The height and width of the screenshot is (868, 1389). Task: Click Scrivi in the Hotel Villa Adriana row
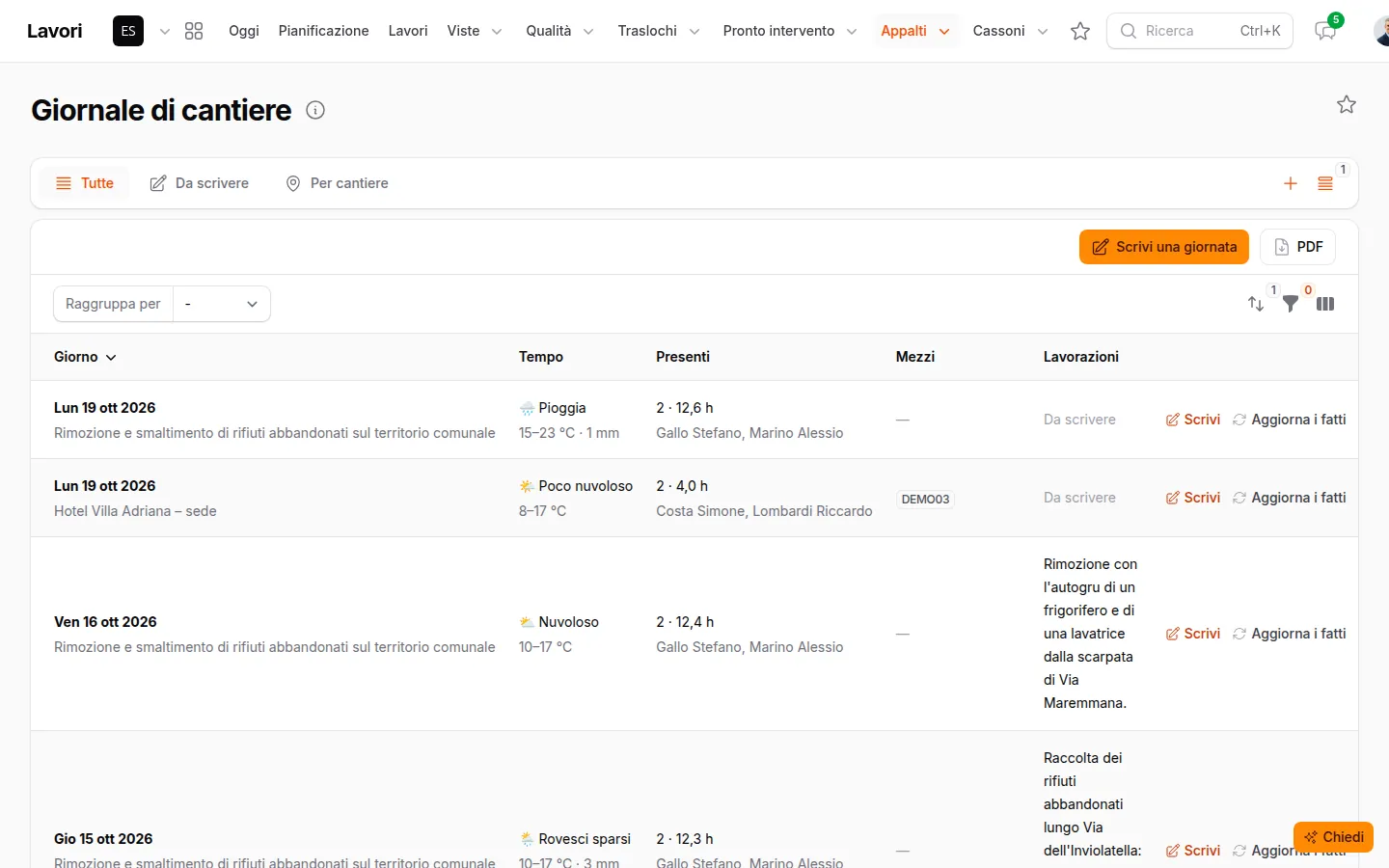tap(1193, 498)
